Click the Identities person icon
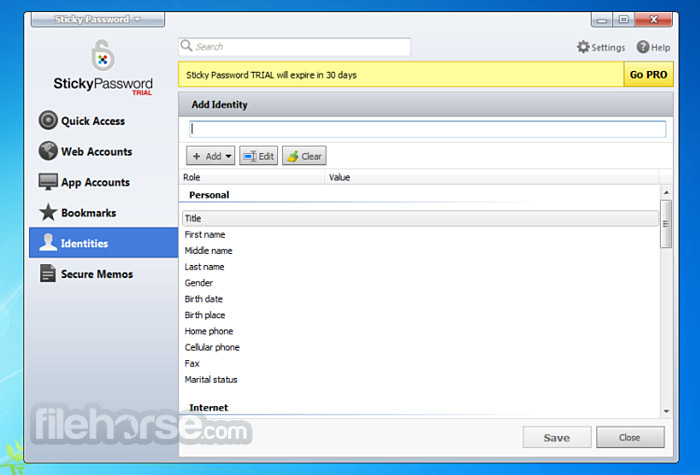Screen dimensions: 700x475 pyautogui.click(x=48, y=242)
